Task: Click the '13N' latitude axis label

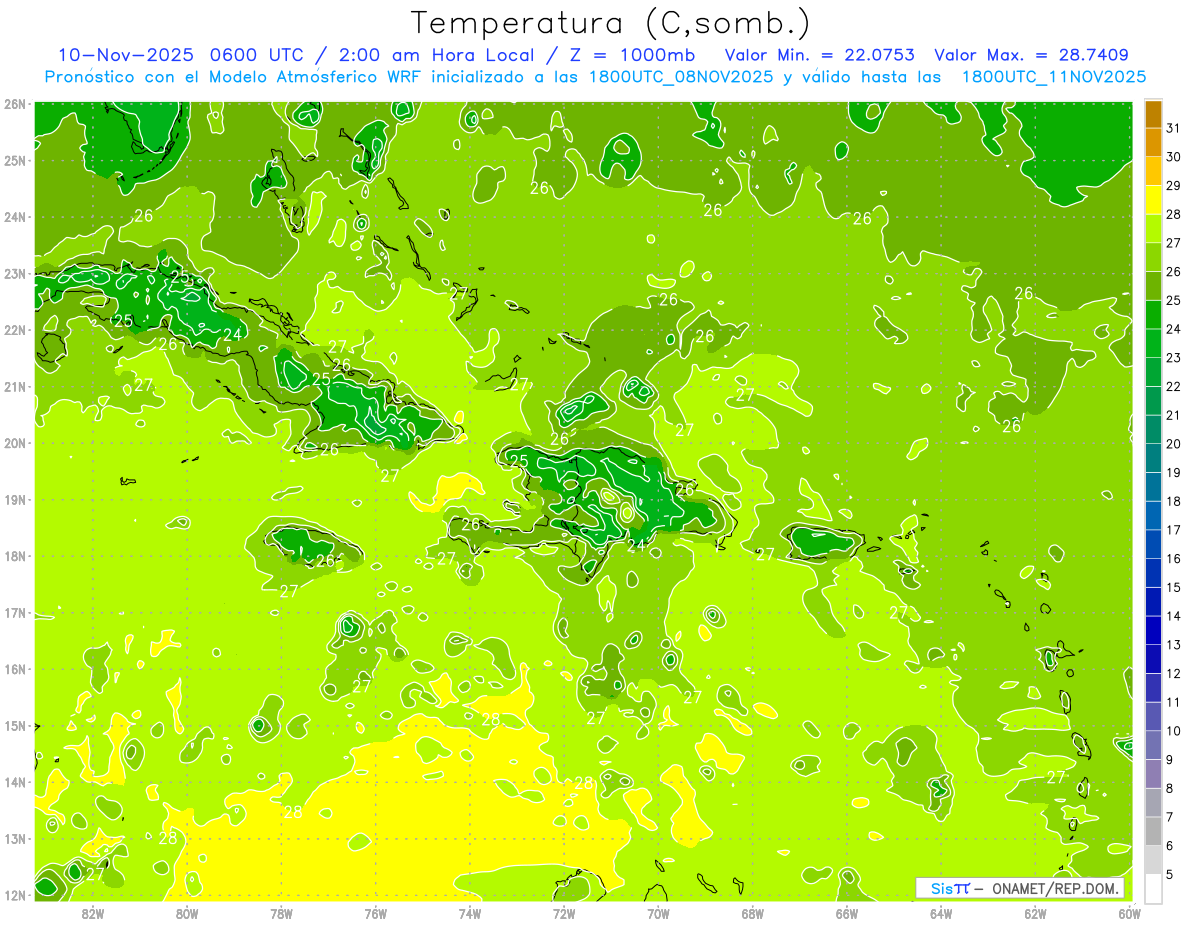Action: click(15, 838)
